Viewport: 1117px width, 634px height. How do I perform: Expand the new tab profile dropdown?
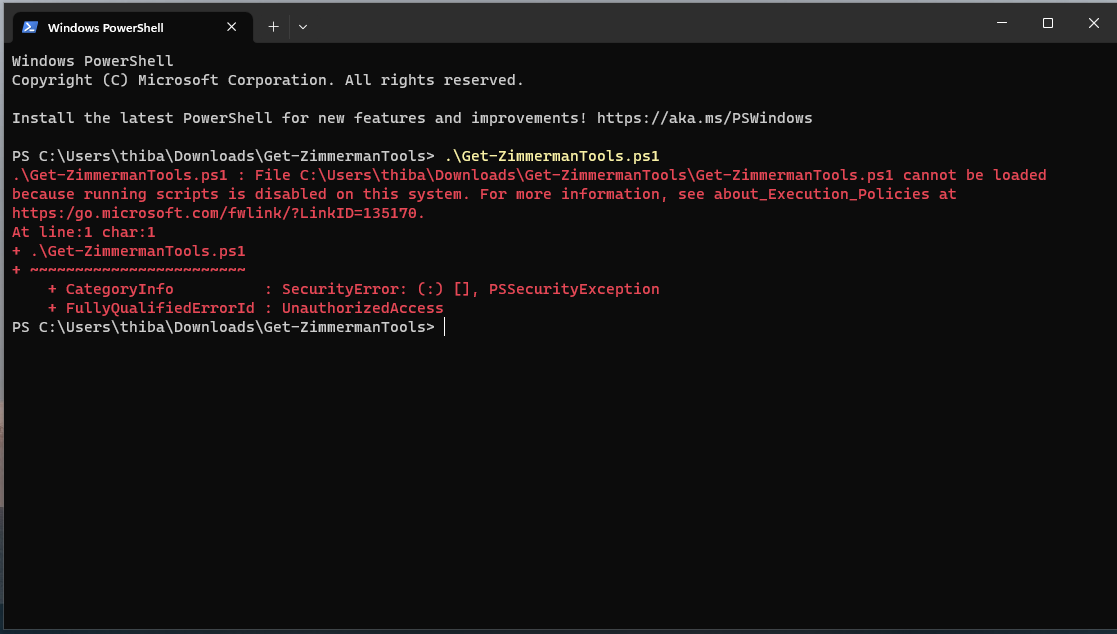(303, 27)
